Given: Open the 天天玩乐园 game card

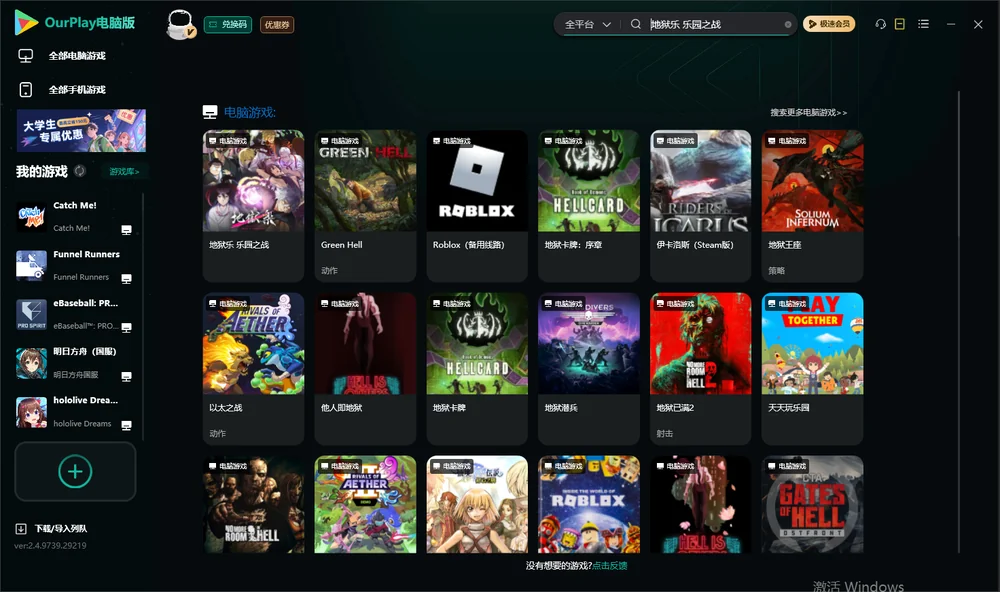Looking at the screenshot, I should (x=812, y=369).
